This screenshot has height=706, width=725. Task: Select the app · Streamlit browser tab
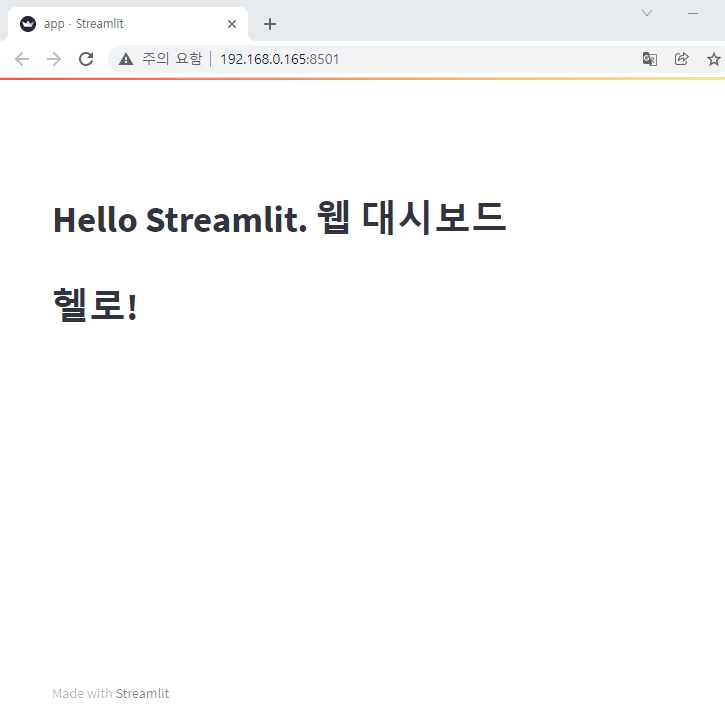click(x=128, y=24)
